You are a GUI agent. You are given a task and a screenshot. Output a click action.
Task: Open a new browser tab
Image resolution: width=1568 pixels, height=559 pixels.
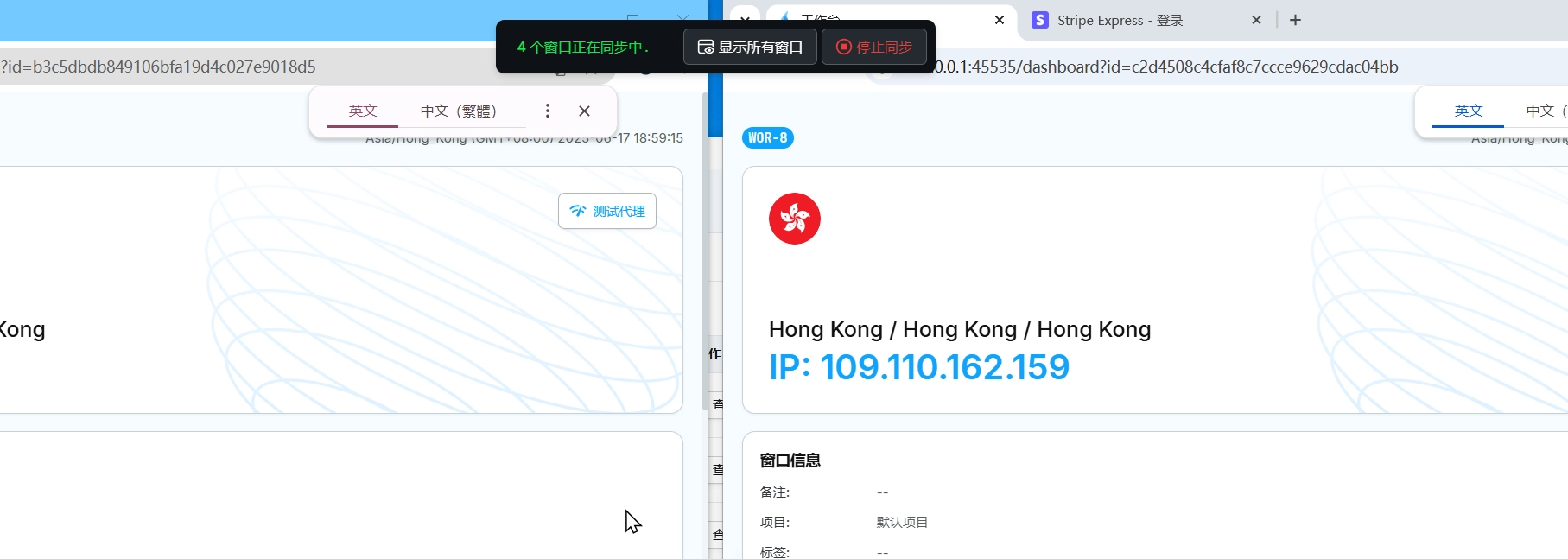tap(1295, 20)
